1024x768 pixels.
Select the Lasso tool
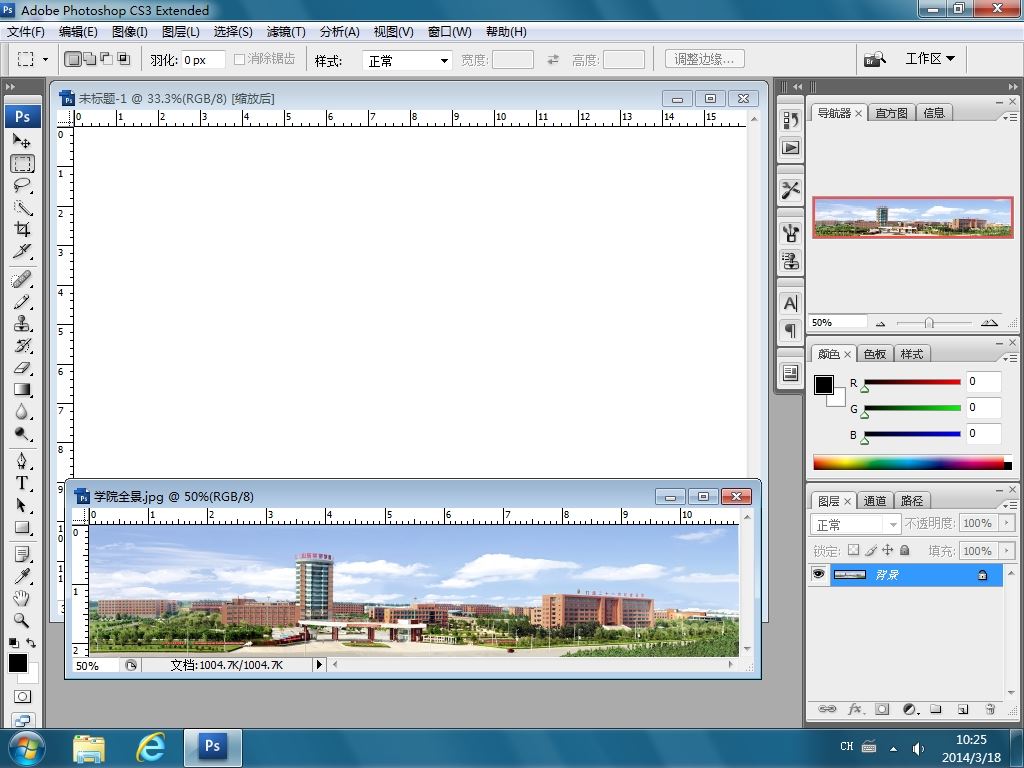click(x=22, y=186)
